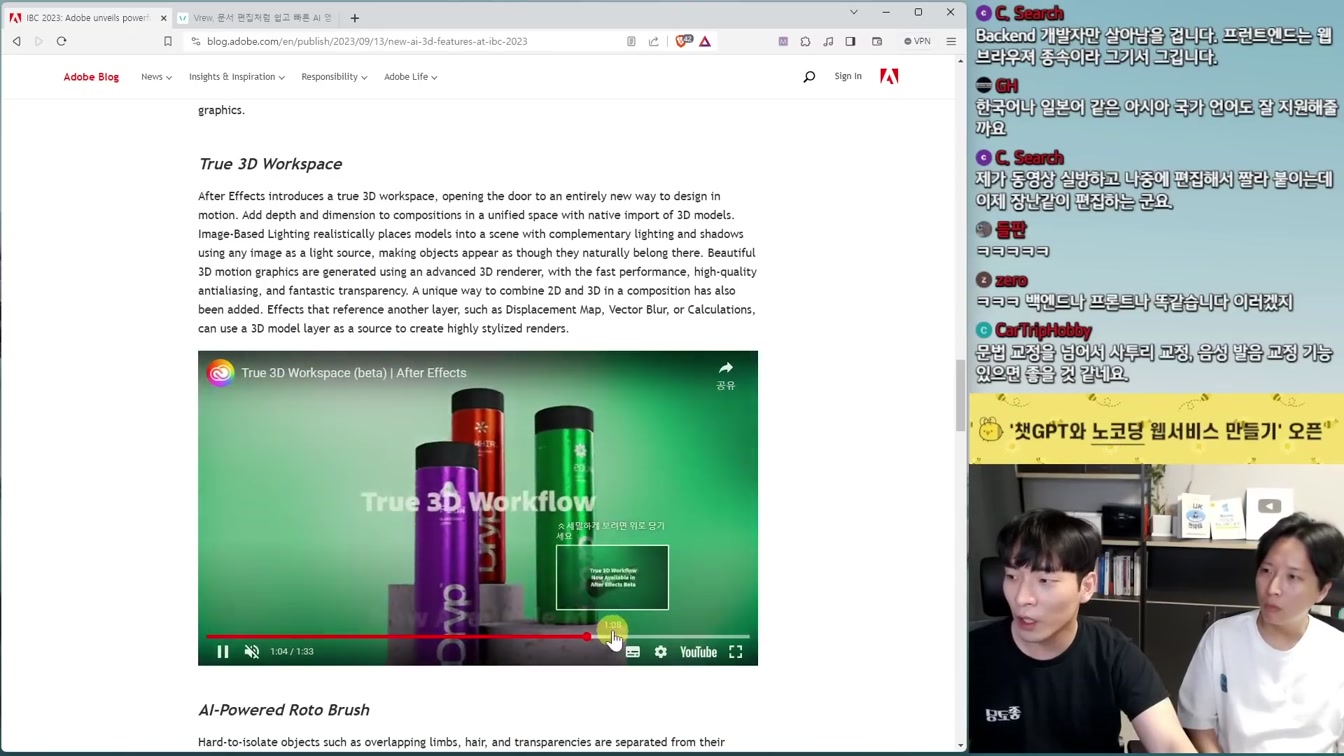The width and height of the screenshot is (1344, 756).
Task: Toggle the browser sidebar panel icon
Action: click(850, 41)
